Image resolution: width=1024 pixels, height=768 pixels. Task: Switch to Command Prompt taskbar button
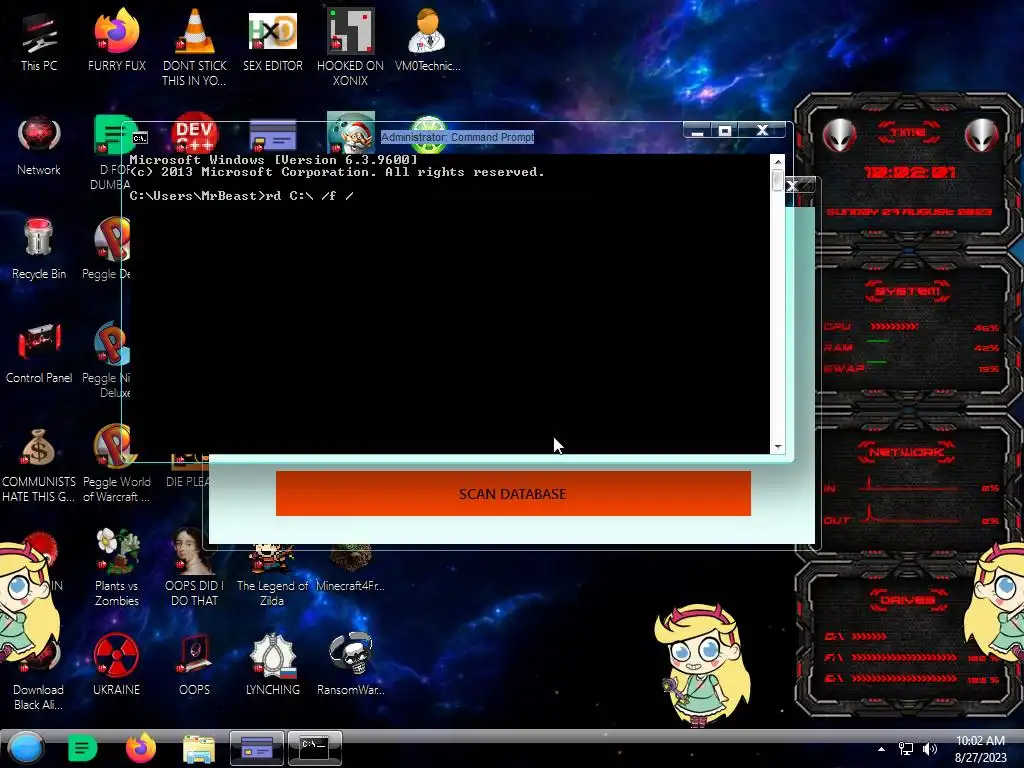point(315,748)
